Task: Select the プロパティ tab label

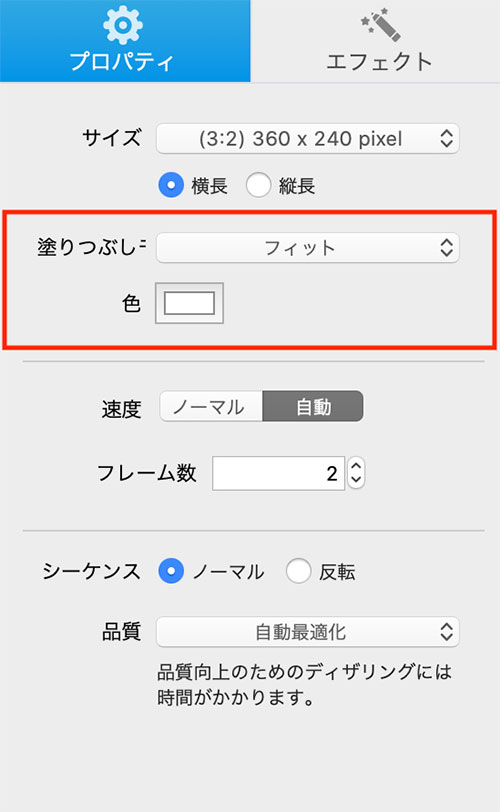Action: click(x=122, y=62)
